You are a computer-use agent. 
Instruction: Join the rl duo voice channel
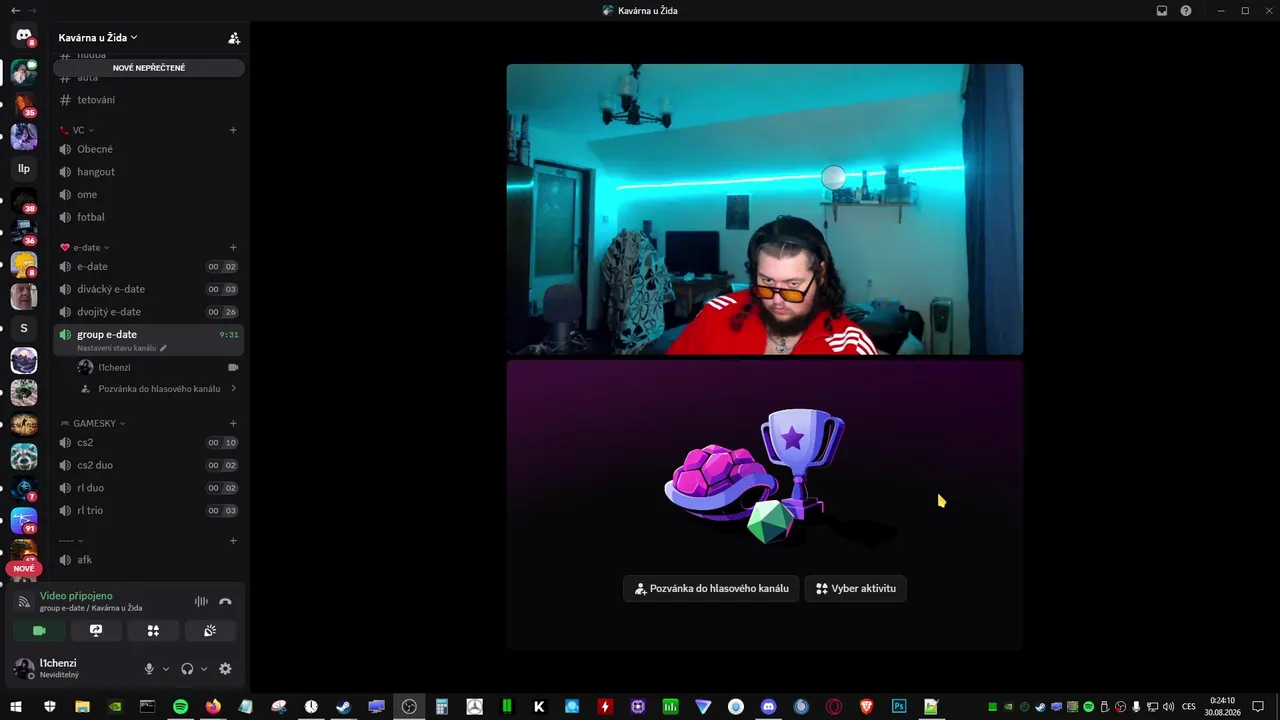point(149,488)
